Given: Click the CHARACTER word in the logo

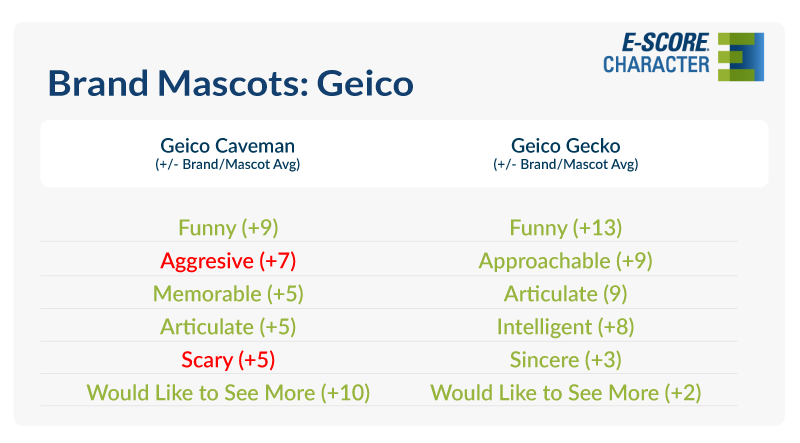Looking at the screenshot, I should (x=656, y=65).
